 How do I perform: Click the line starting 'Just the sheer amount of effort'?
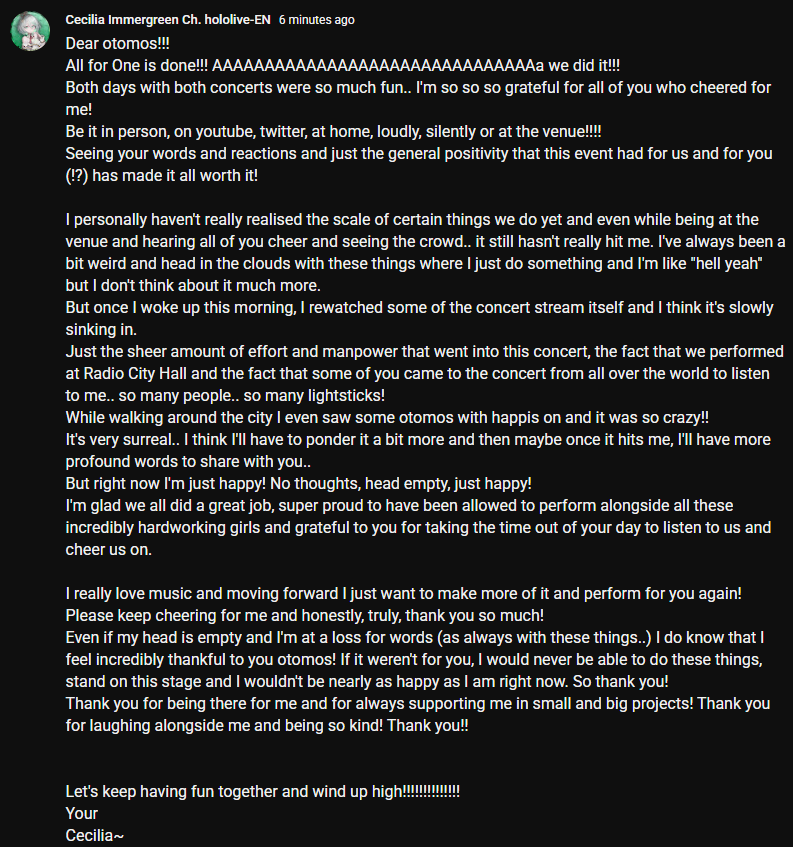tap(425, 373)
